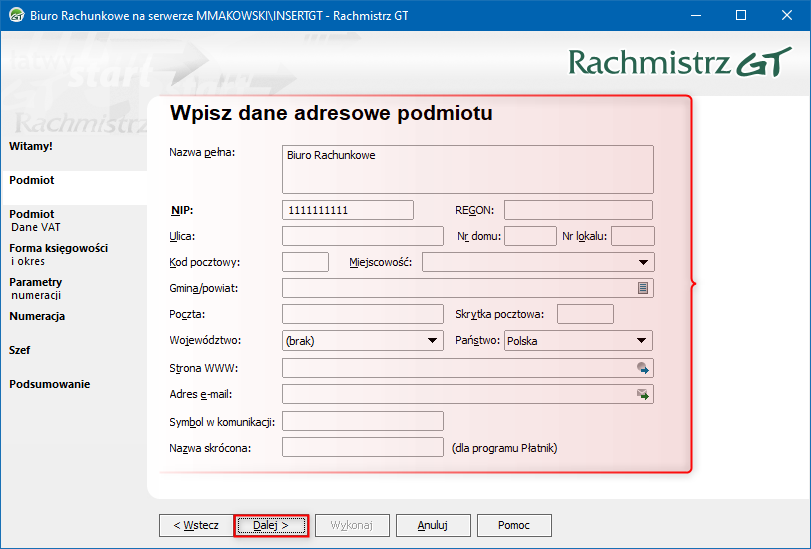The width and height of the screenshot is (811, 549).
Task: Focus the Nr lokalu field
Action: point(633,236)
